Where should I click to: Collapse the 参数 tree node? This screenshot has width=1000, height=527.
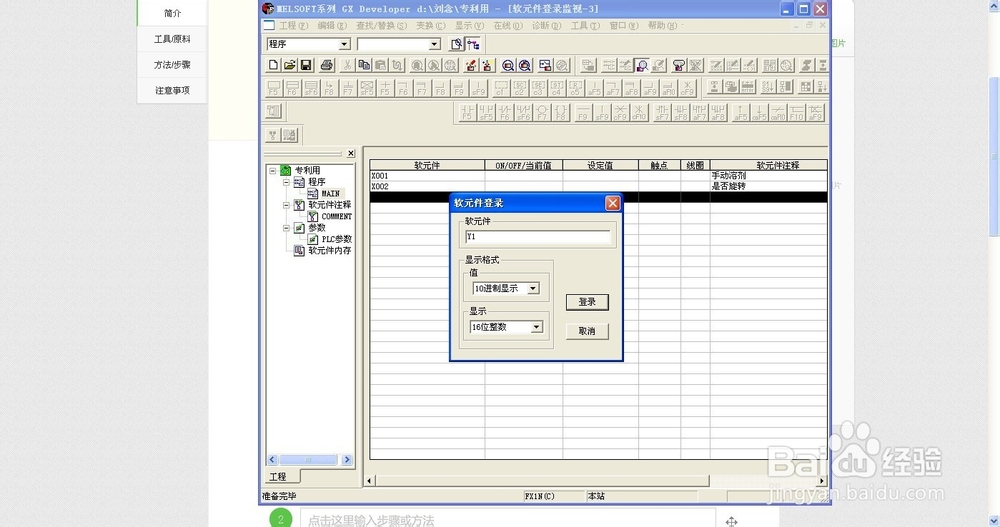pos(286,228)
